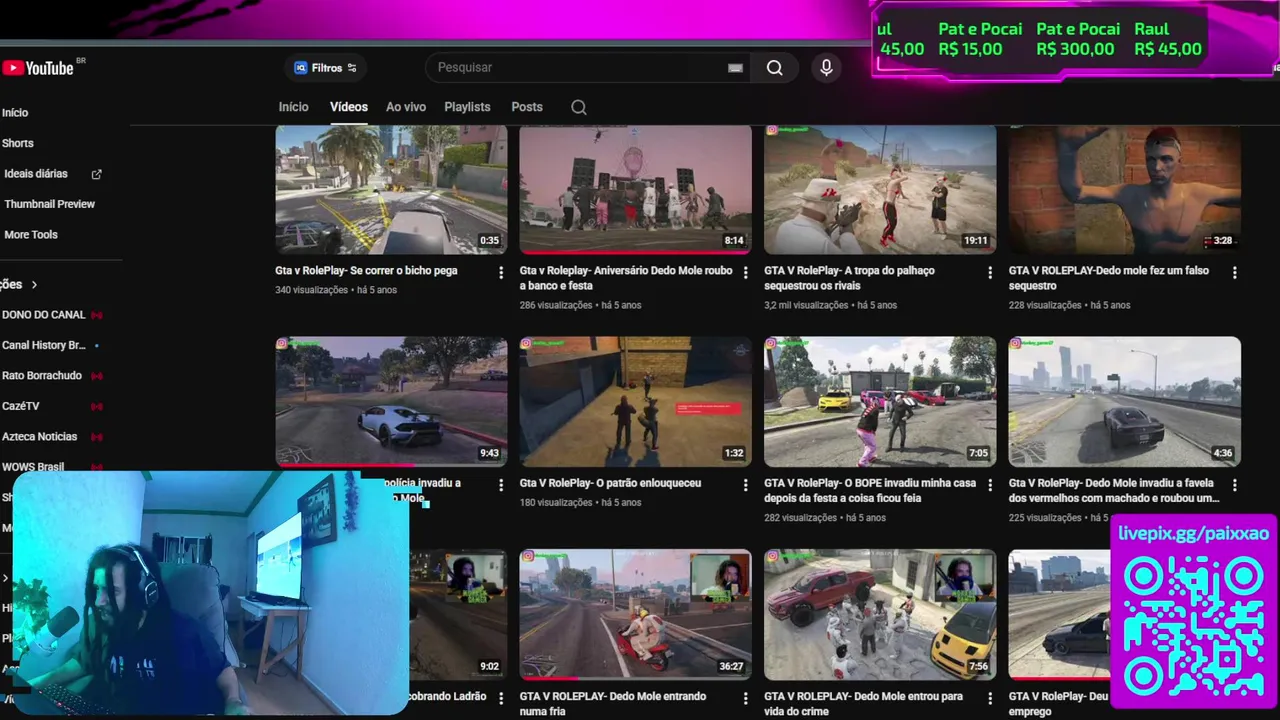Open thumbnail of favela dos vermelhos video

coord(1124,402)
